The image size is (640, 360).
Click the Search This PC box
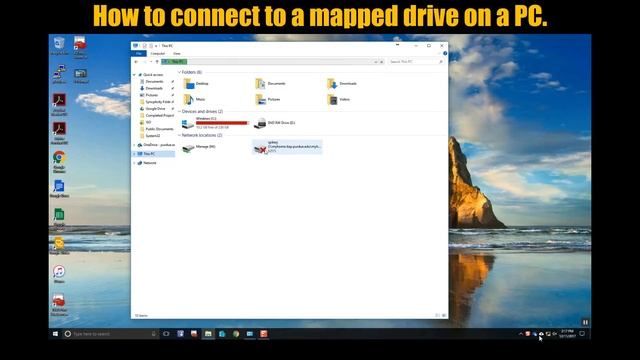(416, 62)
